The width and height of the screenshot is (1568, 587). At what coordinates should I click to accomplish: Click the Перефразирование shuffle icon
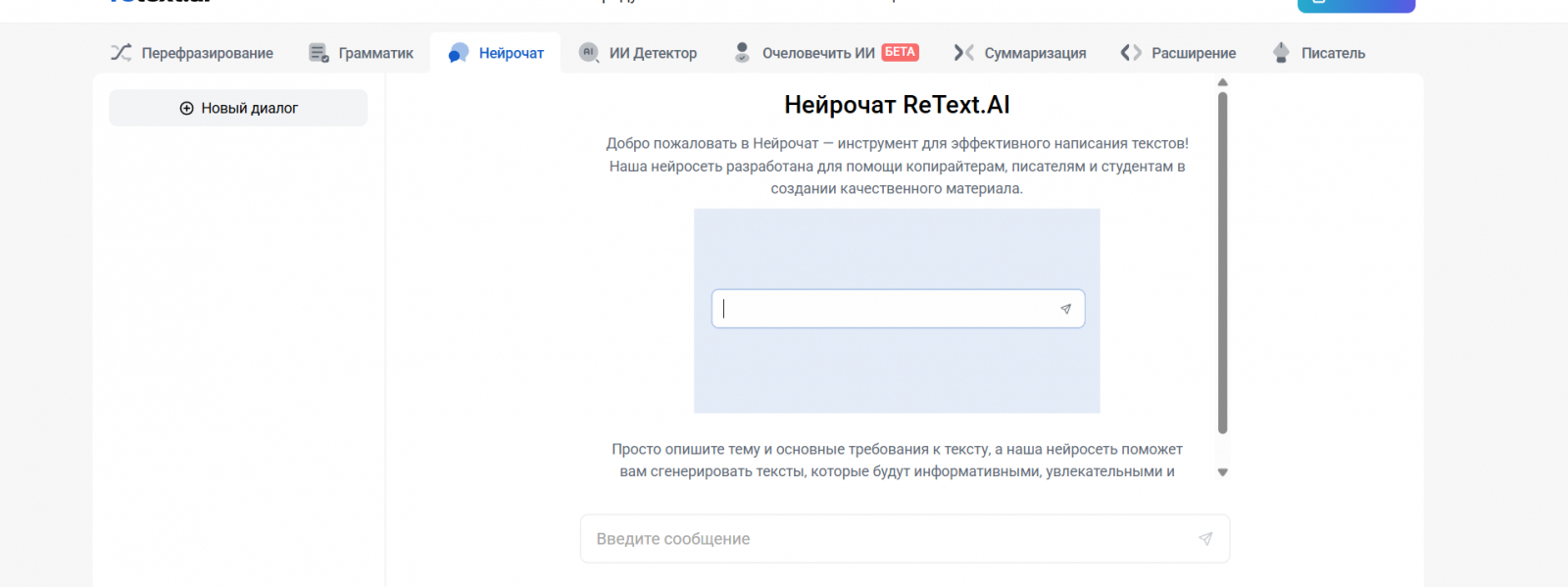pyautogui.click(x=121, y=53)
